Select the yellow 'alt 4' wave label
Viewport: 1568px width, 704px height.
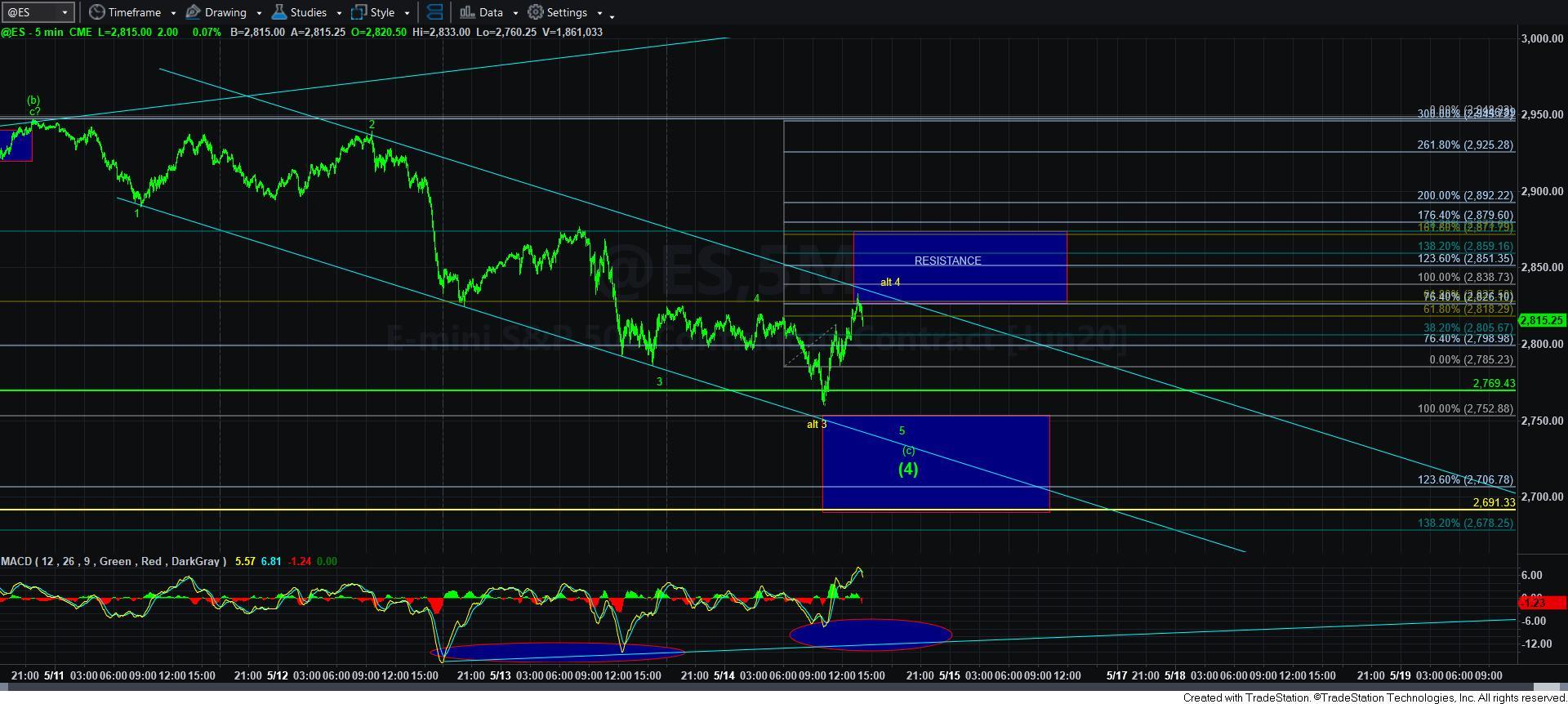pyautogui.click(x=890, y=282)
